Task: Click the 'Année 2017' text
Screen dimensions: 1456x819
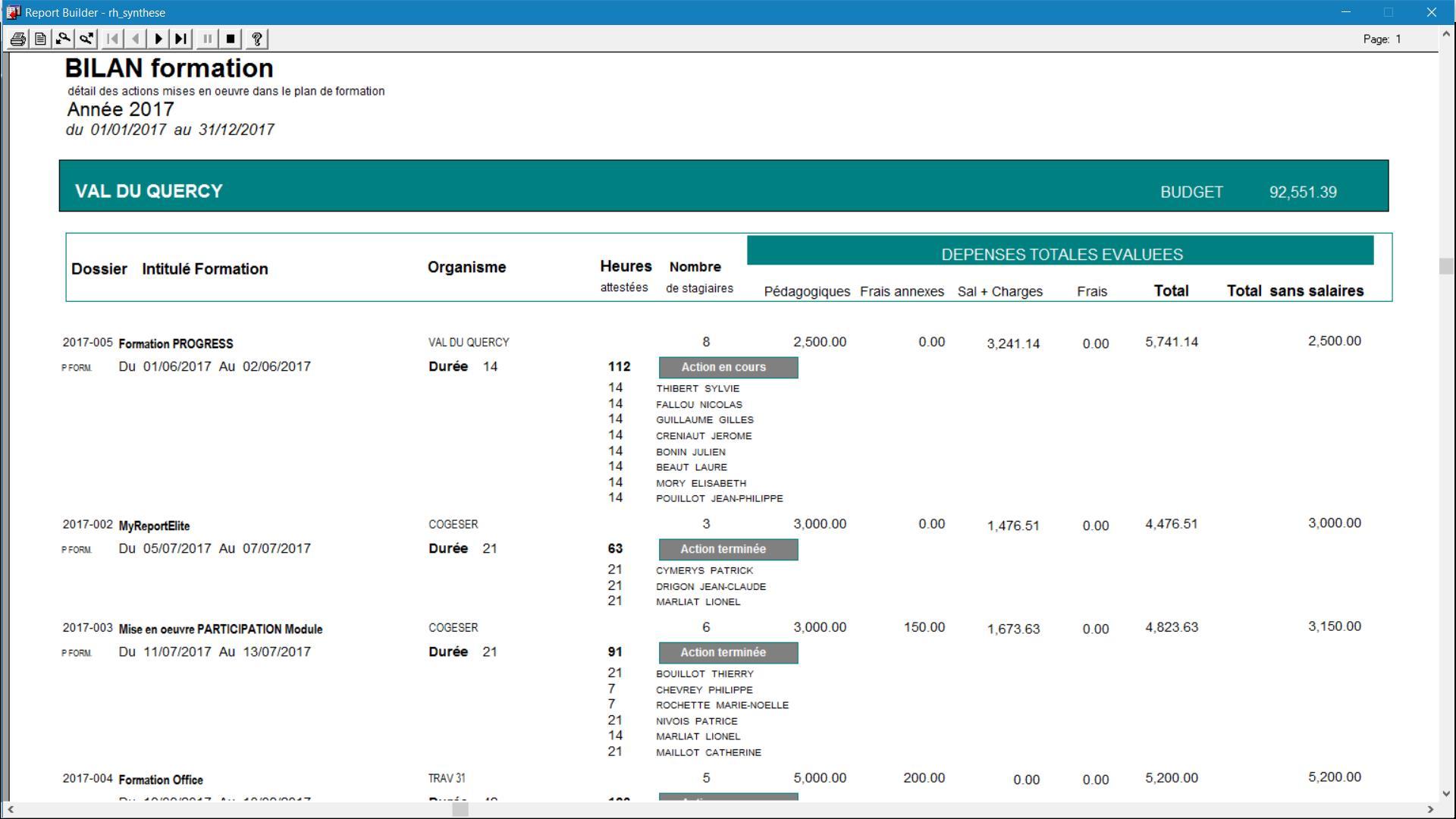Action: click(121, 109)
